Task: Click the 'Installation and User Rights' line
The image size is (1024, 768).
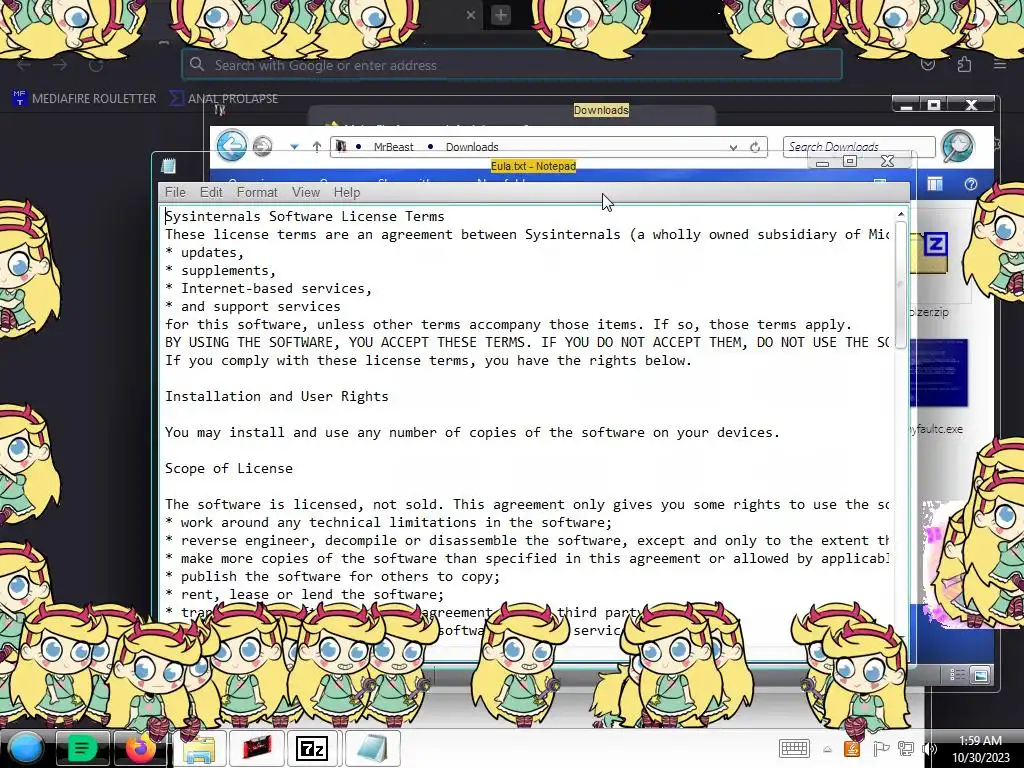Action: [x=276, y=396]
